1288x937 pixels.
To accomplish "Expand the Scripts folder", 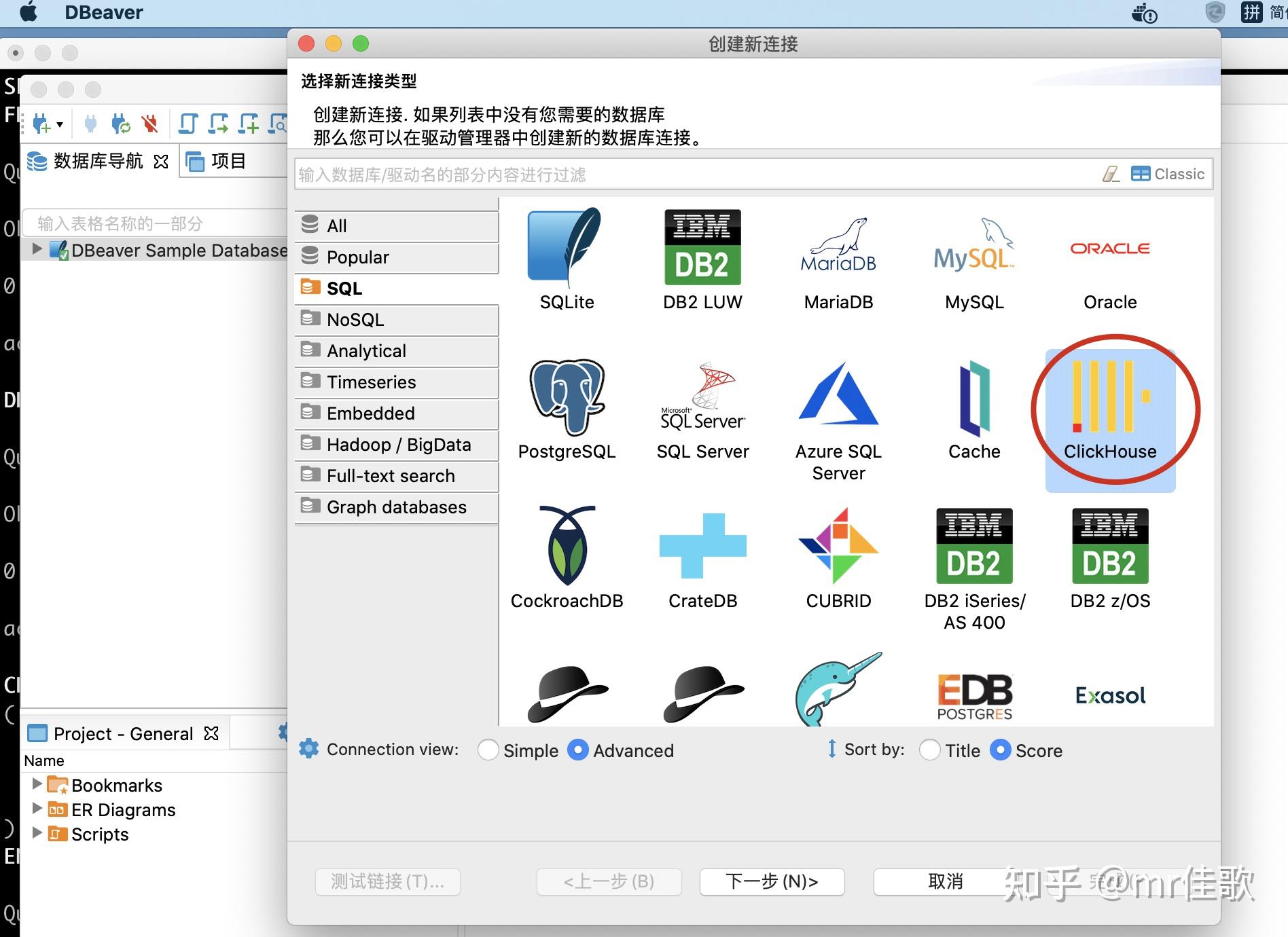I will 37,833.
